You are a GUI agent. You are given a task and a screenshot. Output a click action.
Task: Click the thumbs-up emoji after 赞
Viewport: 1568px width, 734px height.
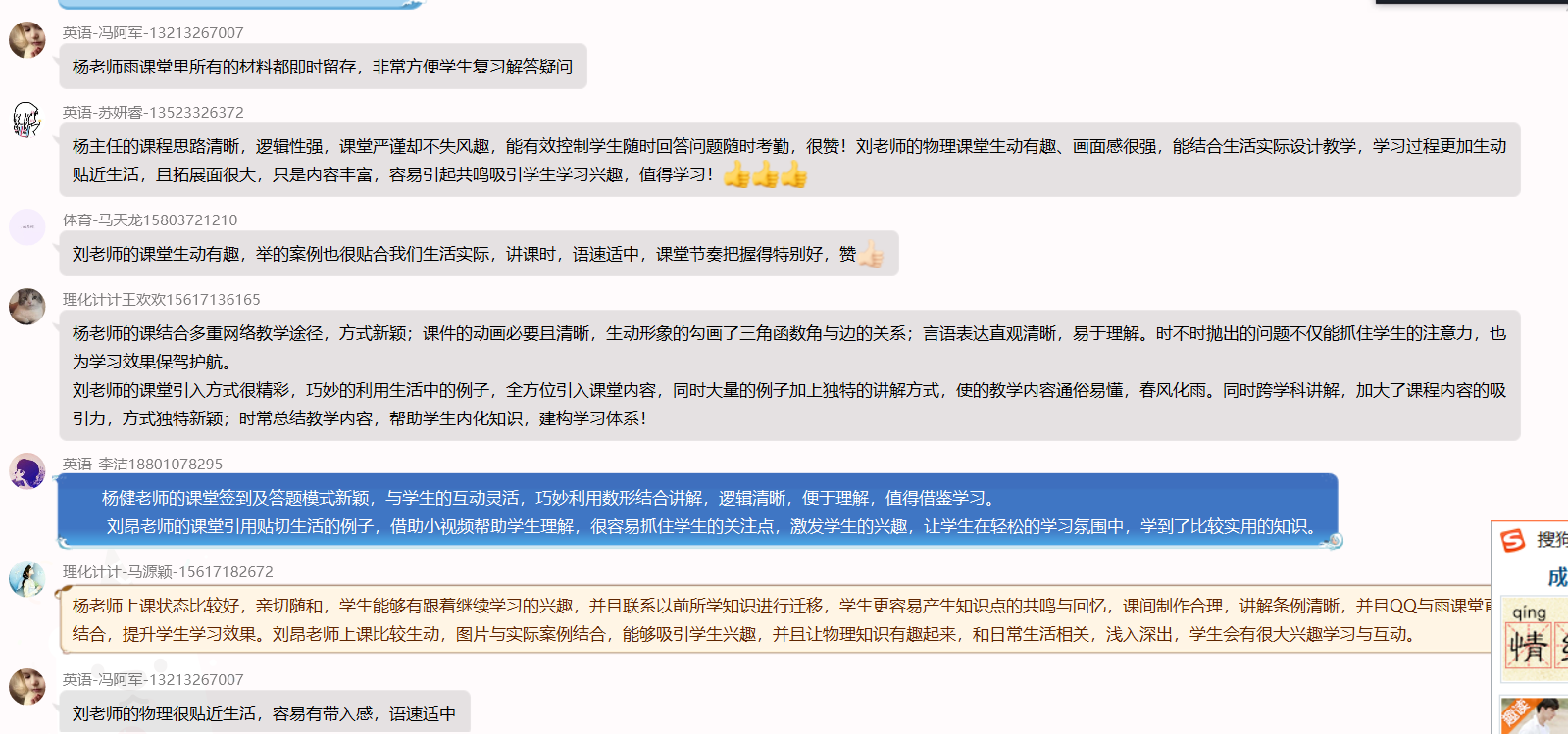(x=871, y=254)
